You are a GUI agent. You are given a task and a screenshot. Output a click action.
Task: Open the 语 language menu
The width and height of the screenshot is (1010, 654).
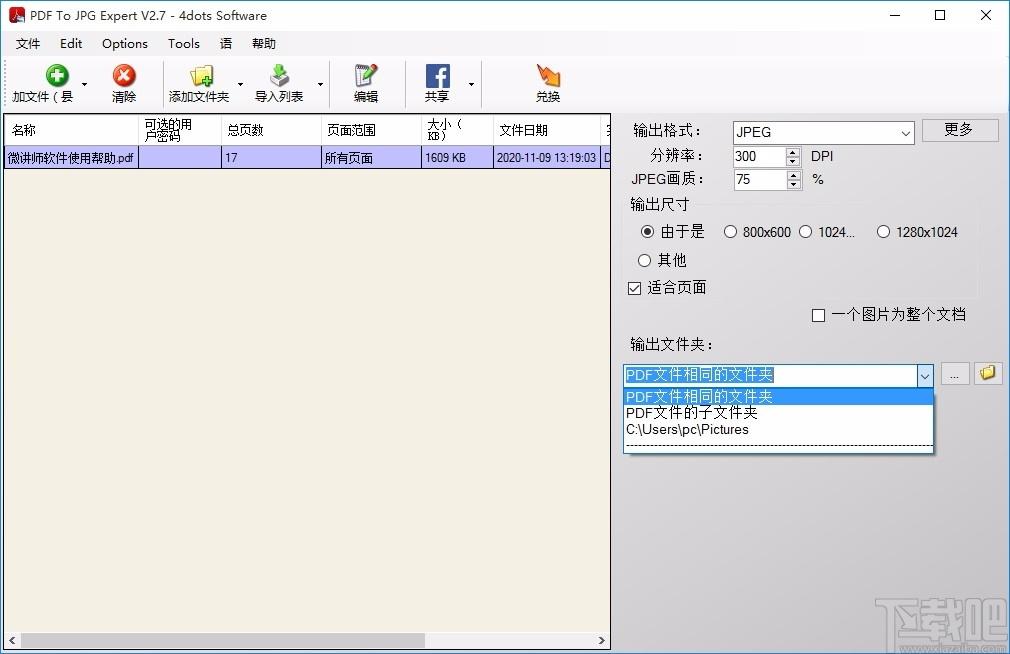click(225, 43)
